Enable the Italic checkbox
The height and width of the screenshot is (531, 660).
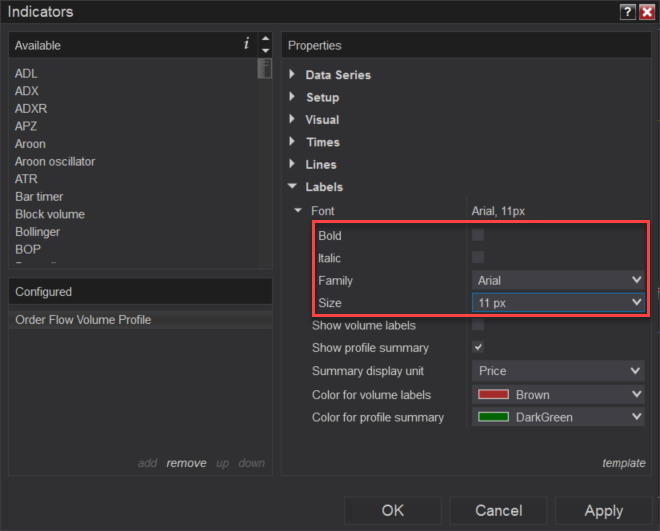[478, 258]
